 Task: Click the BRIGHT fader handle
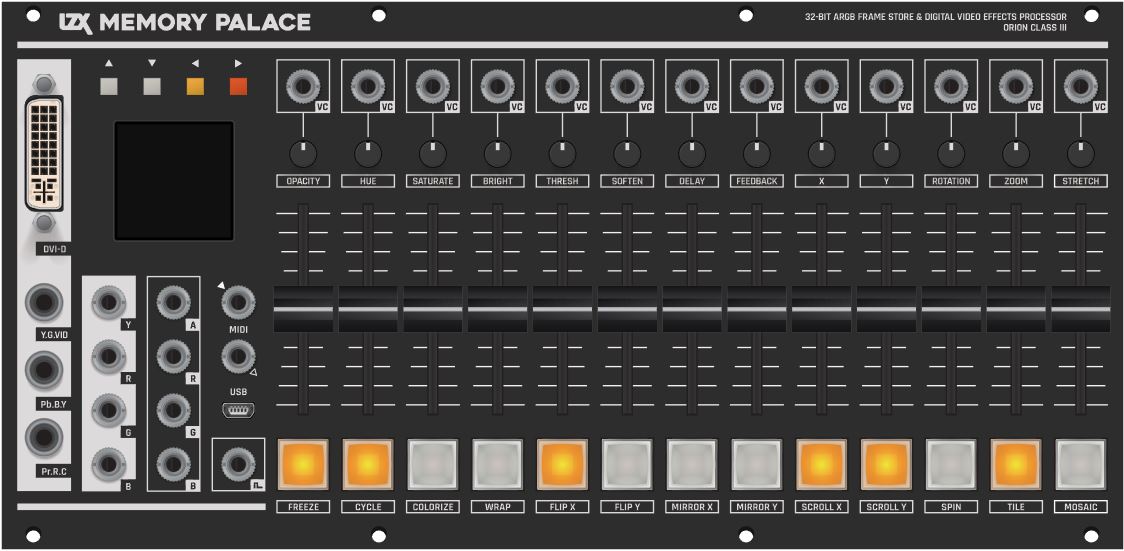pos(497,309)
